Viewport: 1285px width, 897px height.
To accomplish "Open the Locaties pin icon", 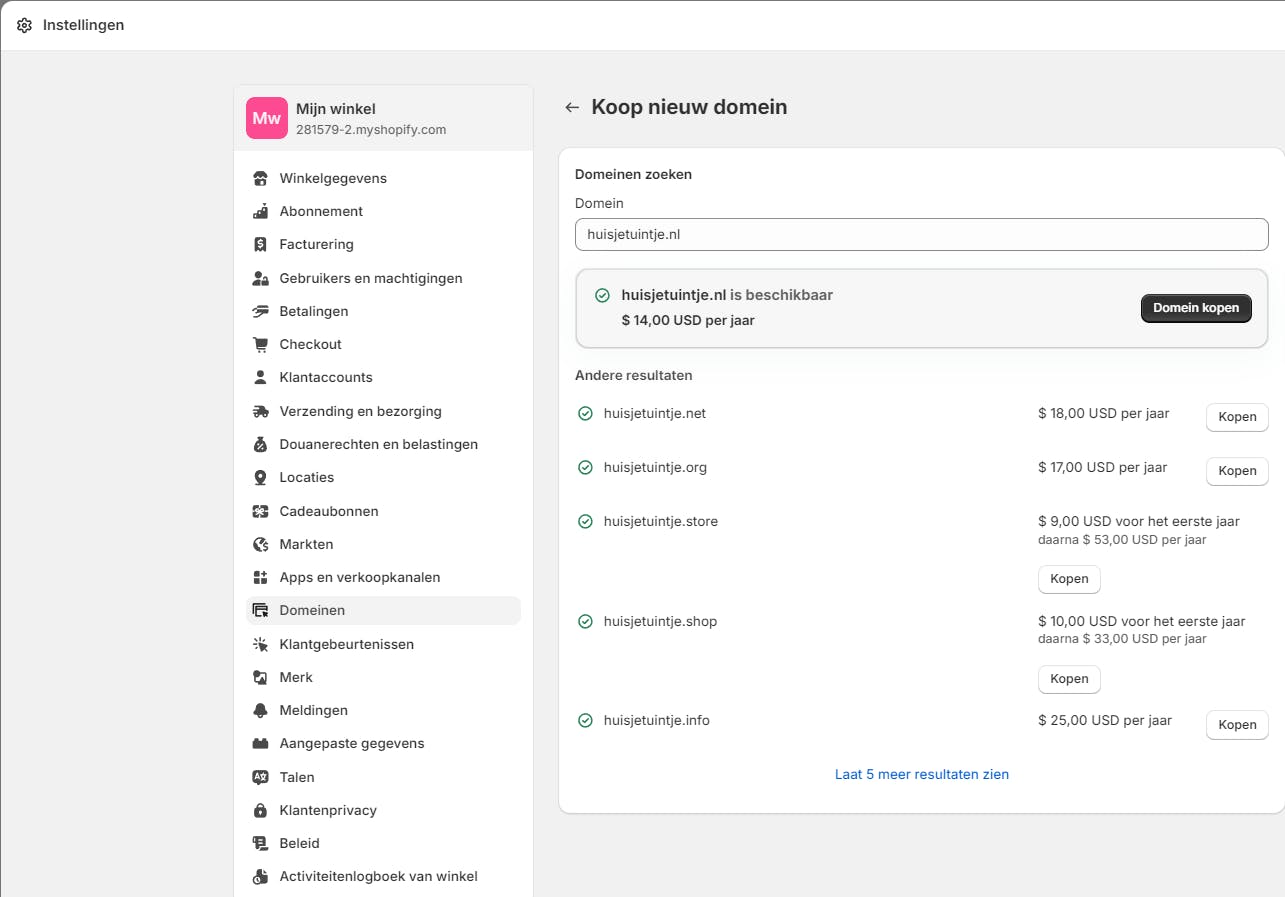I will click(x=261, y=478).
